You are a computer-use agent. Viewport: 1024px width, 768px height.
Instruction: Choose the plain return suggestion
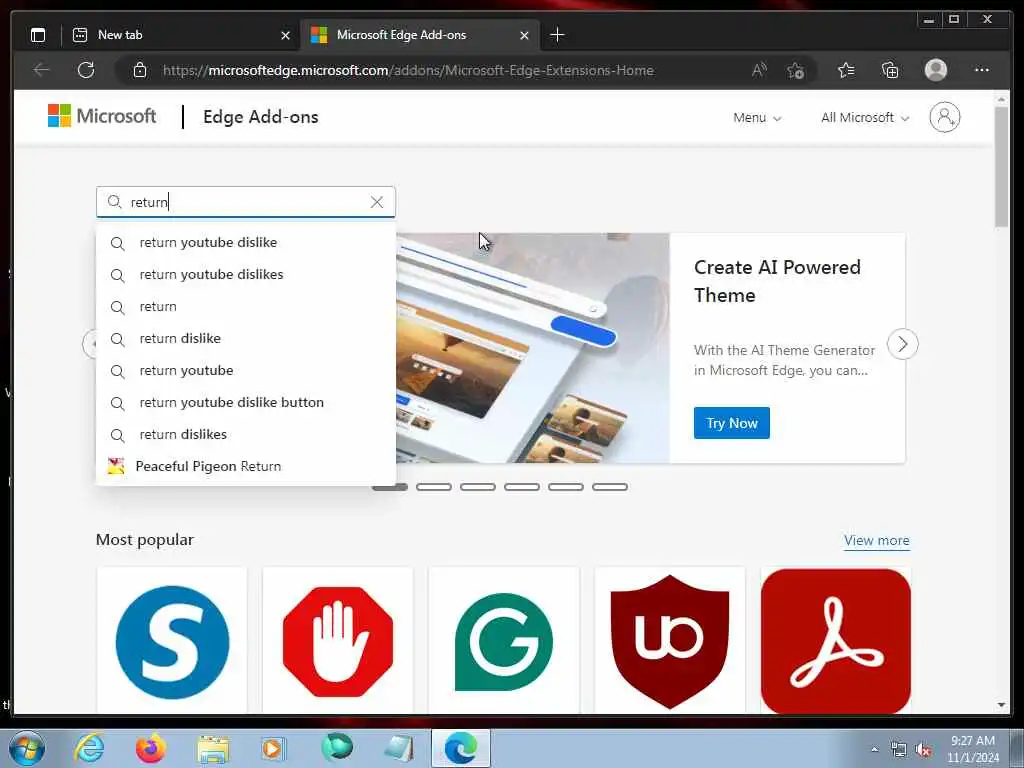click(x=246, y=306)
